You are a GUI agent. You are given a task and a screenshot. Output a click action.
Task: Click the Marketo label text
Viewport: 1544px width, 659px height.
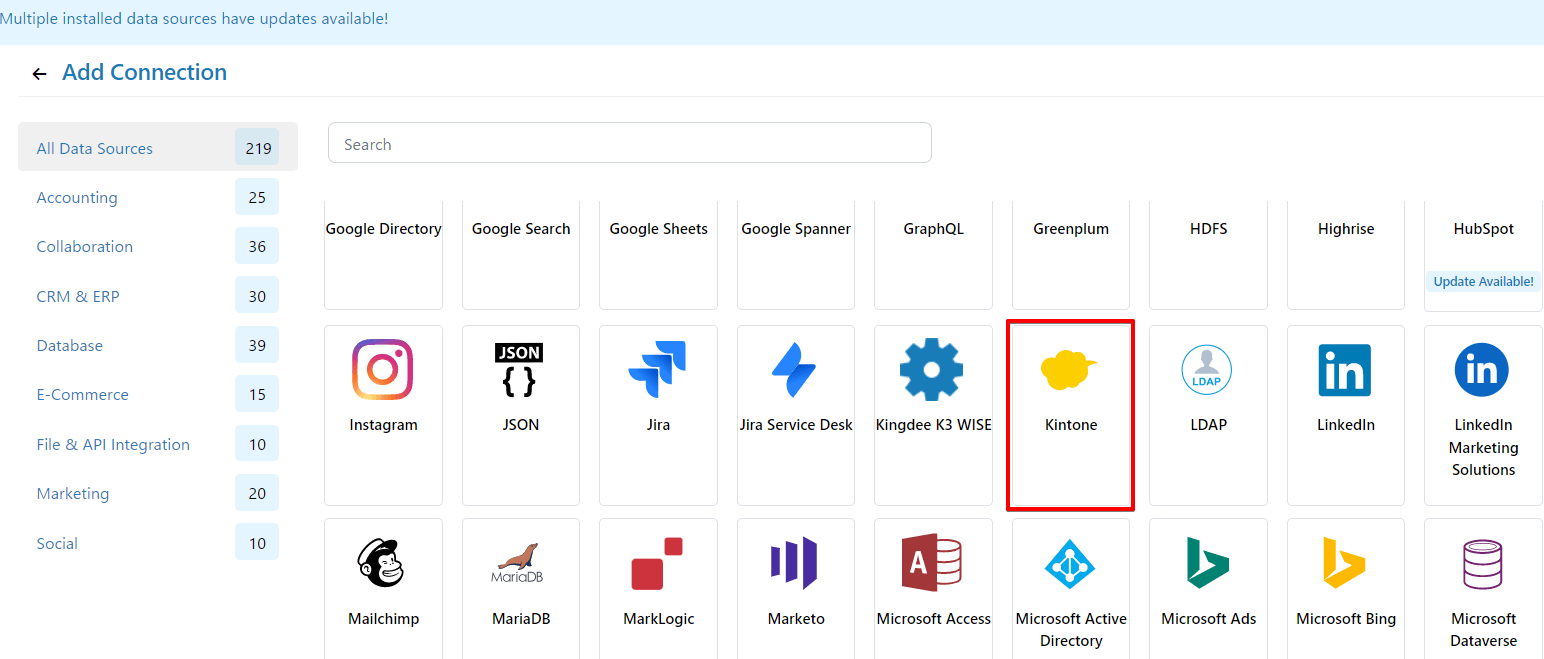(796, 619)
